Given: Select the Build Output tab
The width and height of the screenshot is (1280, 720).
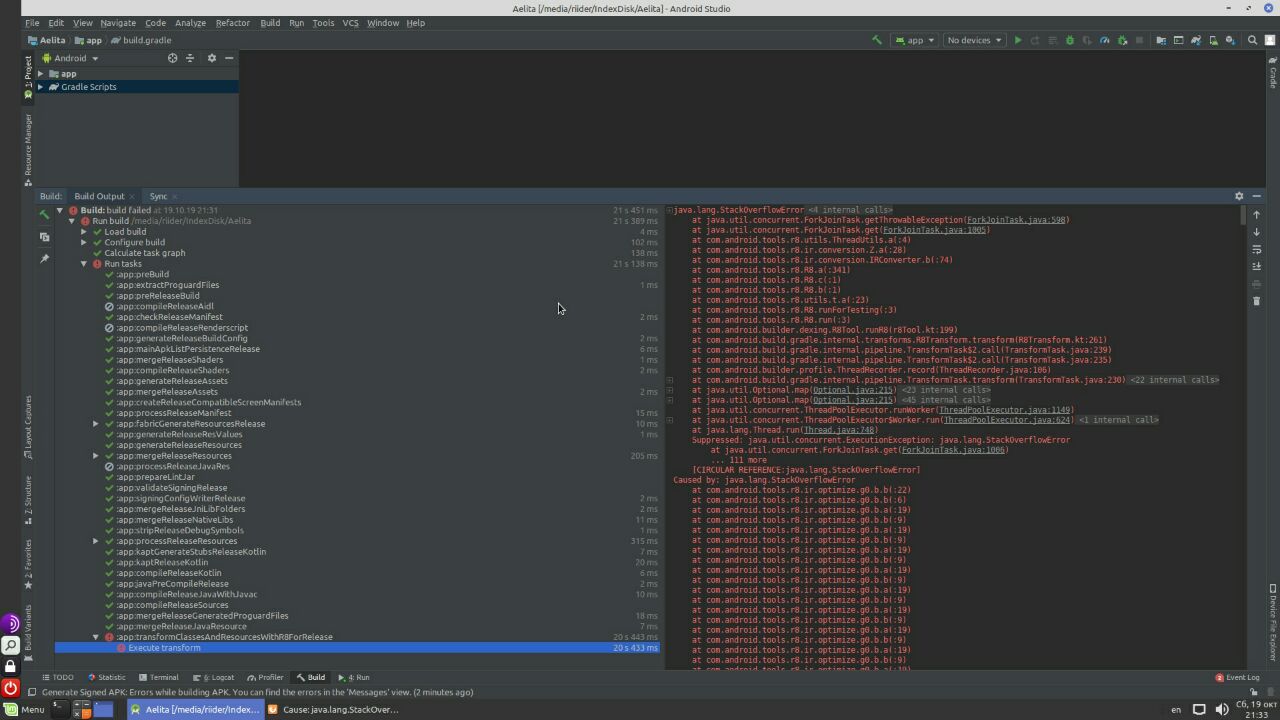Looking at the screenshot, I should coord(99,196).
